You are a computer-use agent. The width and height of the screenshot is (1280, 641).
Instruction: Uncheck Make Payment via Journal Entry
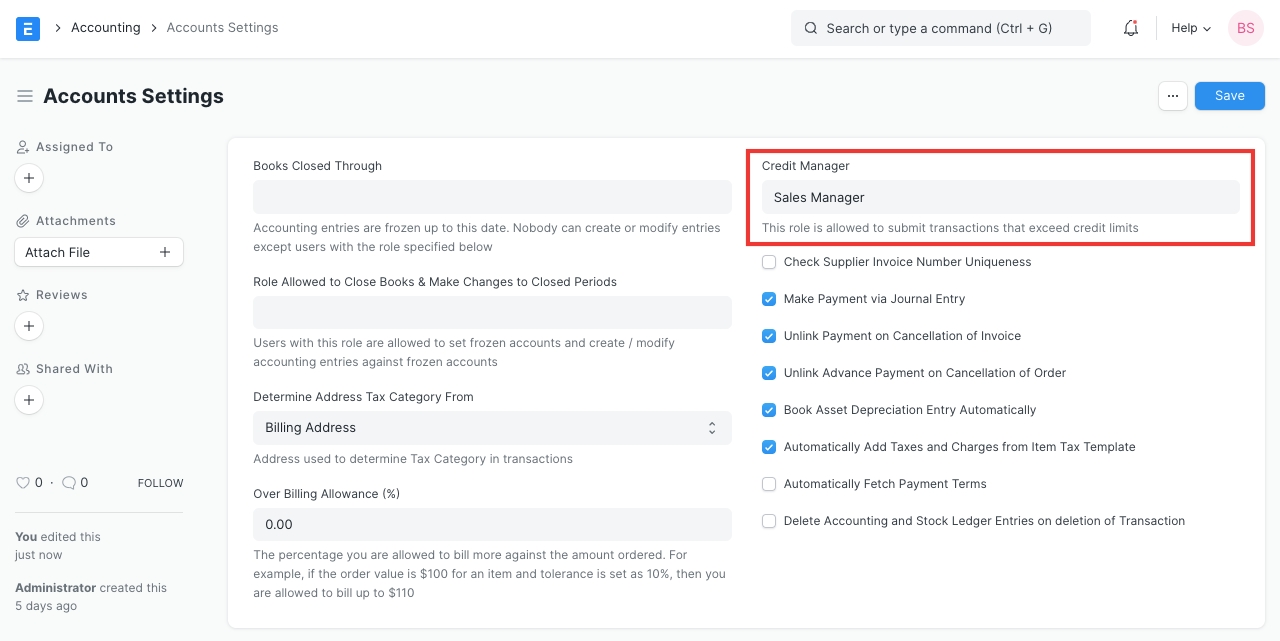769,299
